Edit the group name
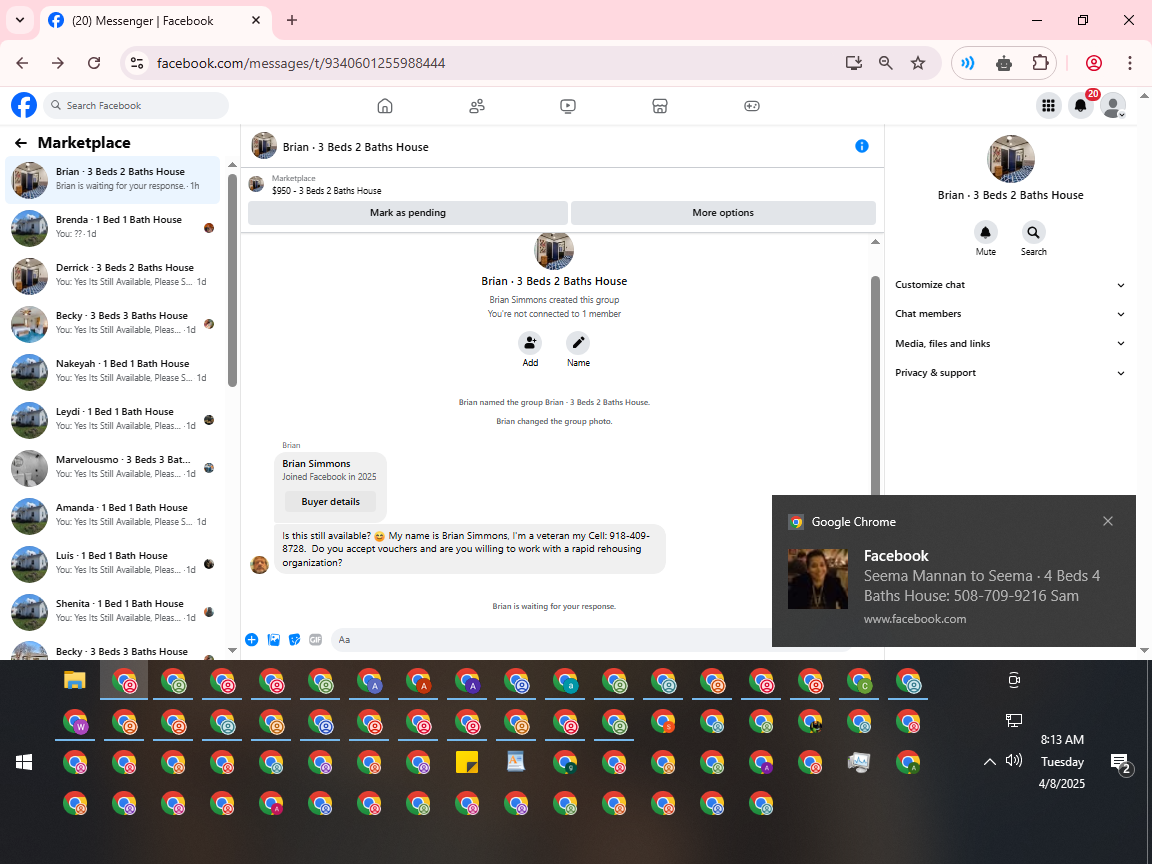1152x864 pixels. pos(578,343)
